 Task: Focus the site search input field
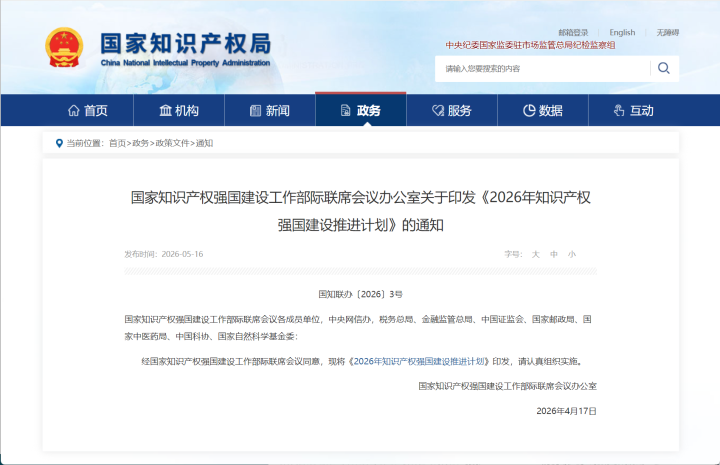pyautogui.click(x=543, y=69)
